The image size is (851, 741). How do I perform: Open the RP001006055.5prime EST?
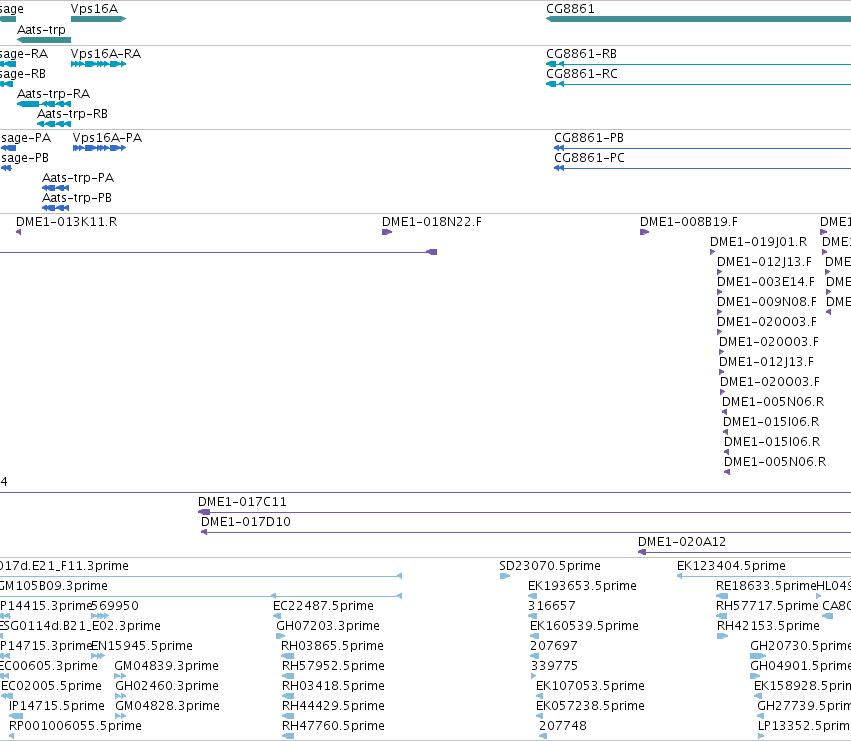[75, 727]
